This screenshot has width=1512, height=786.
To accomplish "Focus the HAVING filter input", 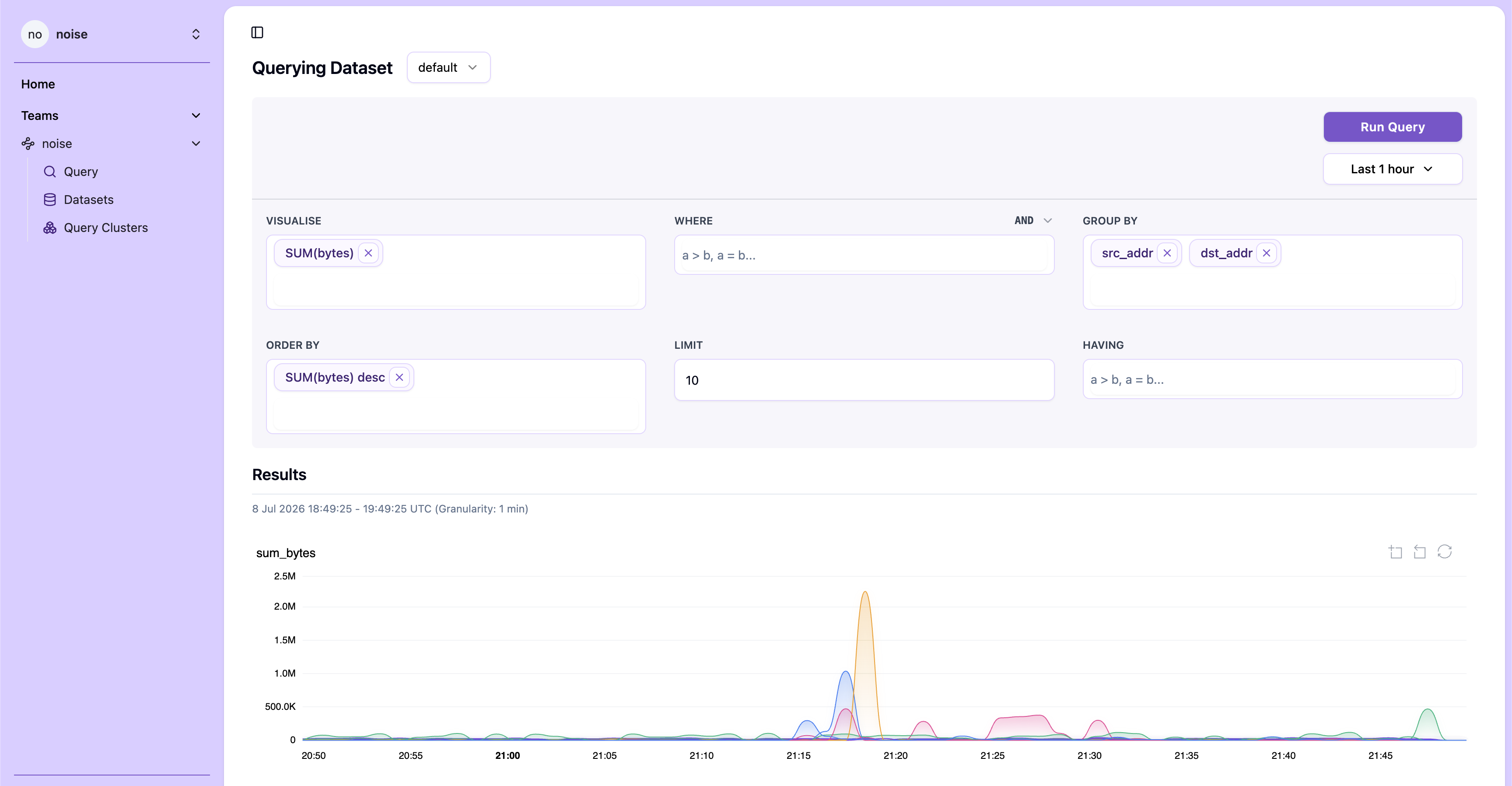I will click(1273, 379).
